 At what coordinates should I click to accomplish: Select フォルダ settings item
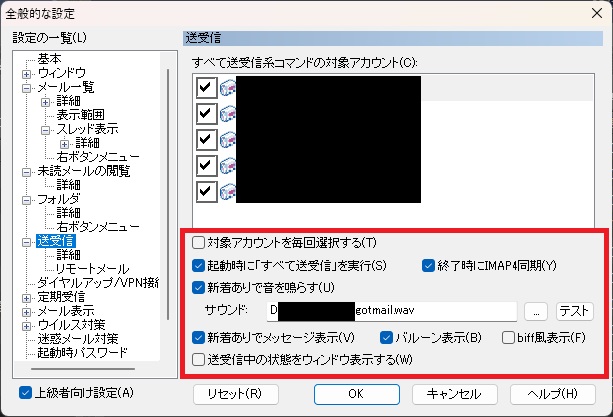[59, 199]
